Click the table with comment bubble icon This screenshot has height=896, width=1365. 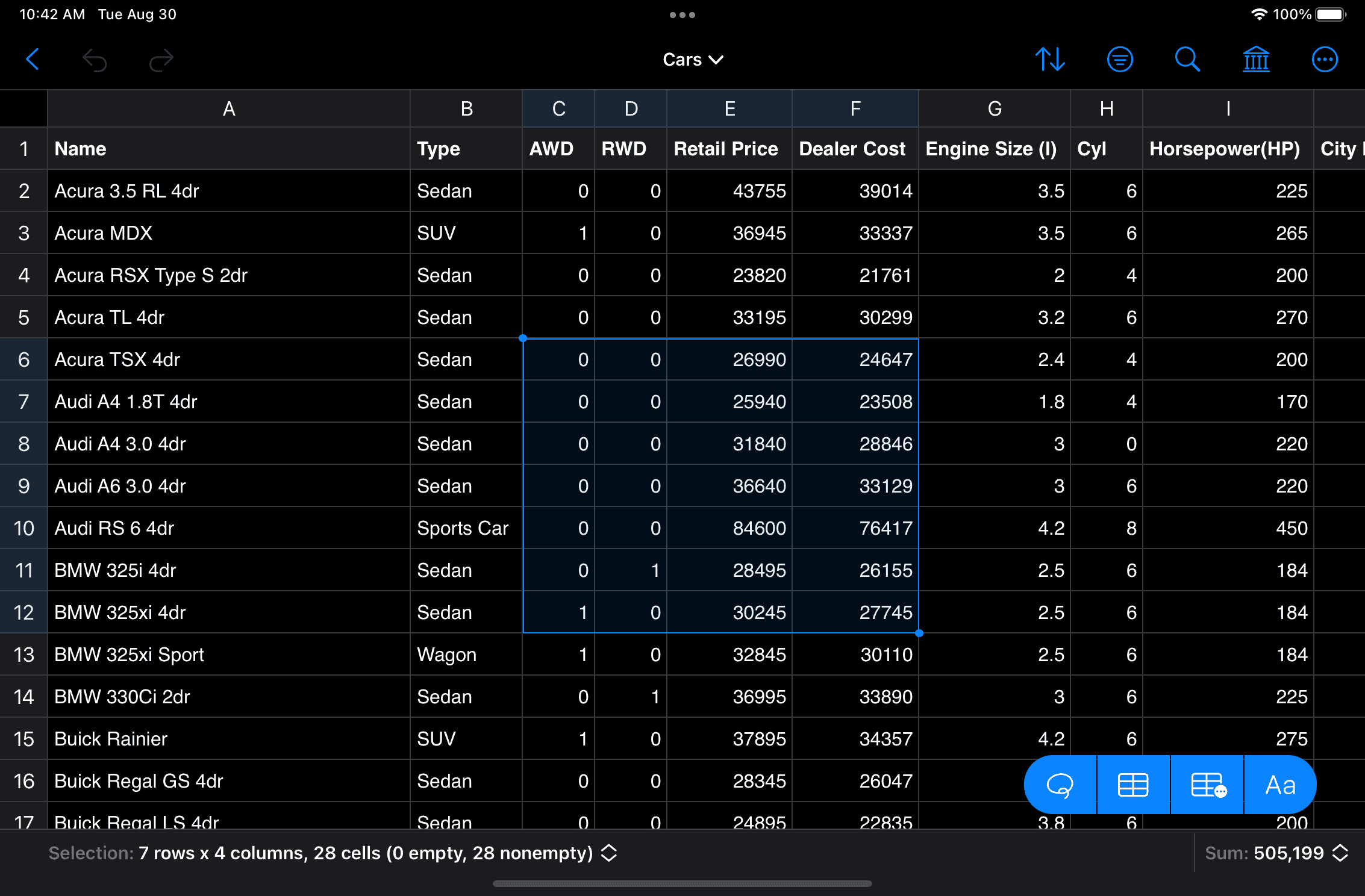click(1207, 785)
